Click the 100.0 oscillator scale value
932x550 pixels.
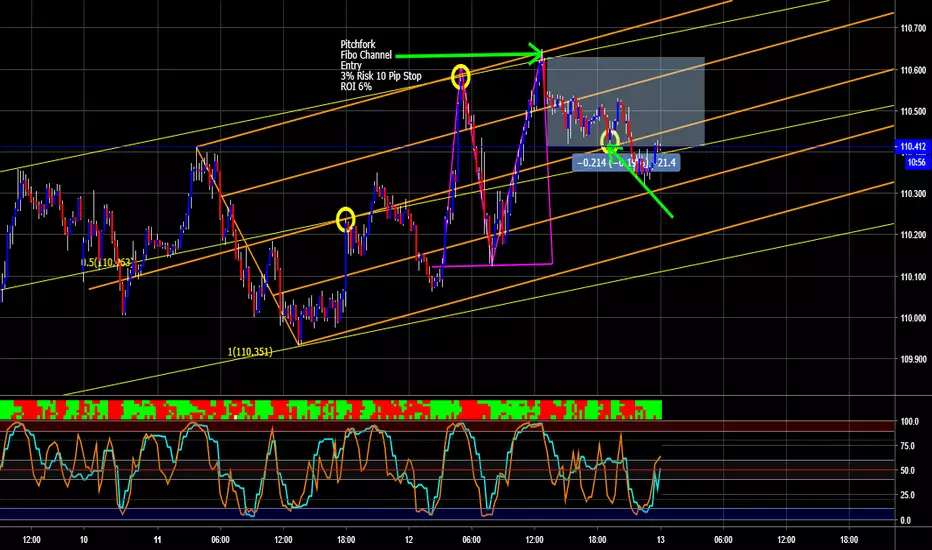coord(908,422)
